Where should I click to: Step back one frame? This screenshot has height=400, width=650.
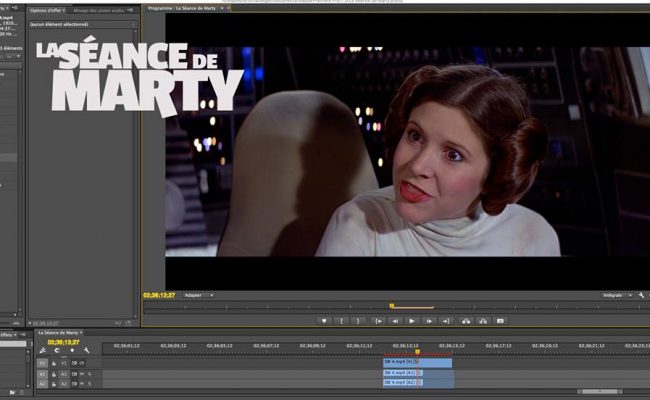click(x=394, y=321)
